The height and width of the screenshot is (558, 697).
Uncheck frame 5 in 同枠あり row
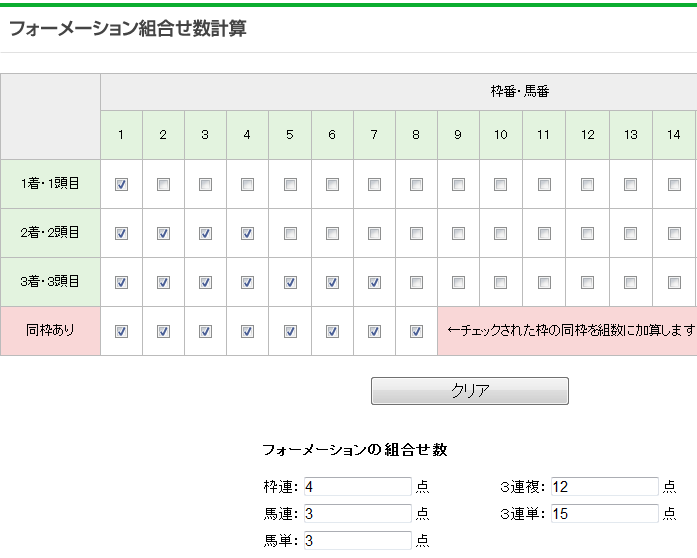(x=290, y=331)
